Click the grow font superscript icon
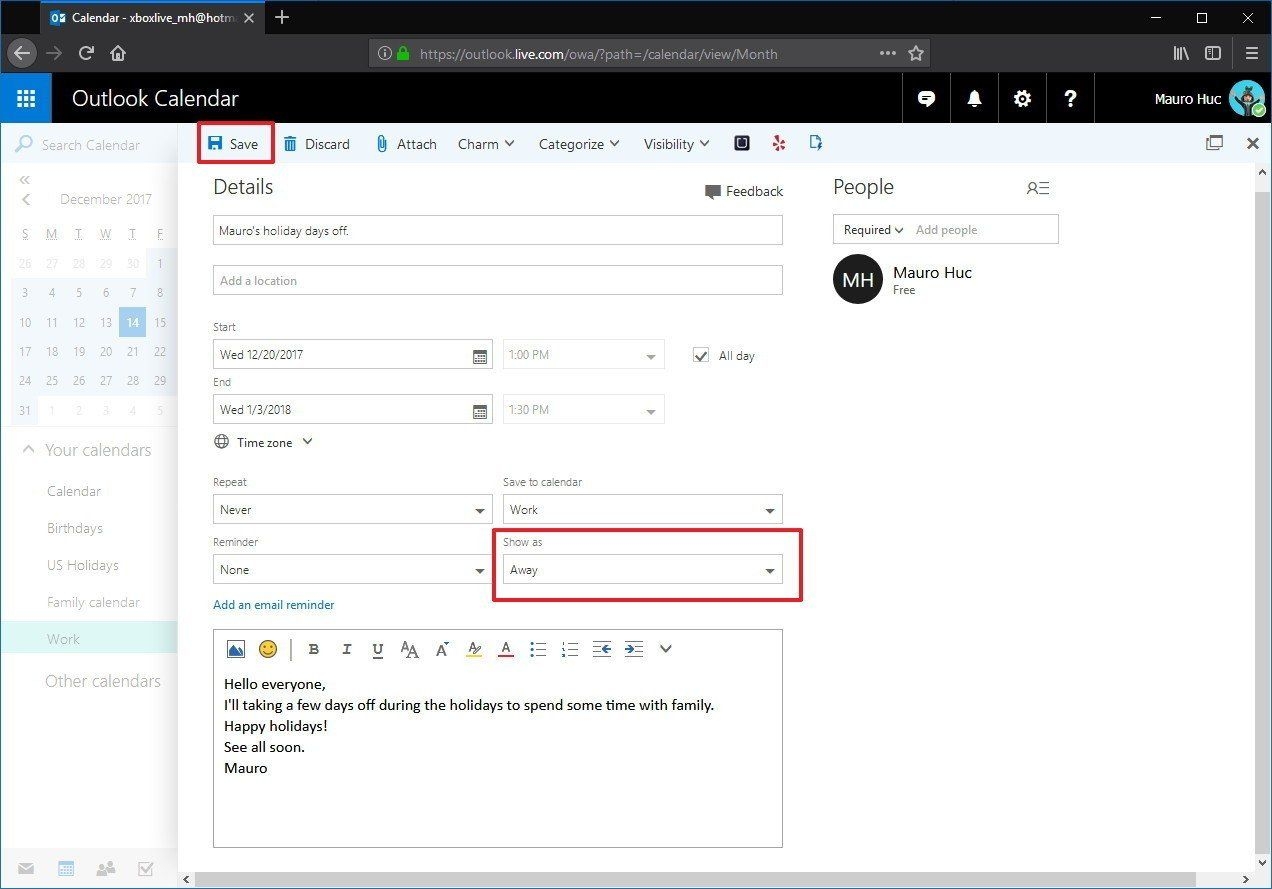 (x=442, y=649)
